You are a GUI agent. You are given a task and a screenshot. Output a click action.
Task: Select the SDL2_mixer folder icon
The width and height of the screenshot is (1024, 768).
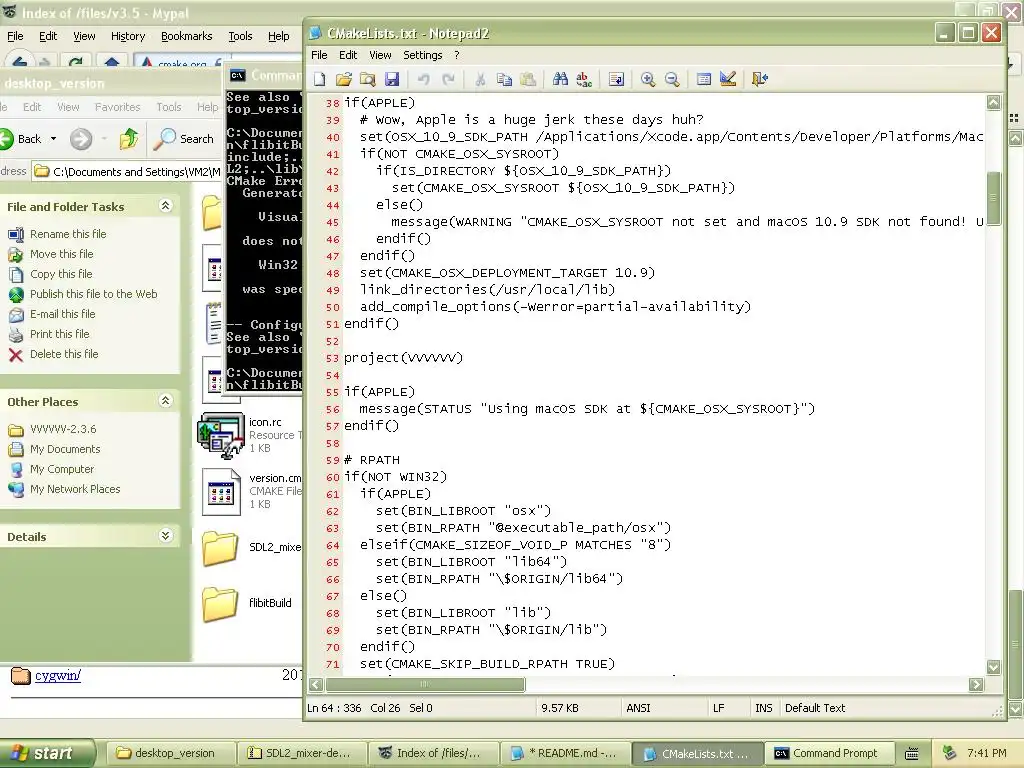(220, 548)
